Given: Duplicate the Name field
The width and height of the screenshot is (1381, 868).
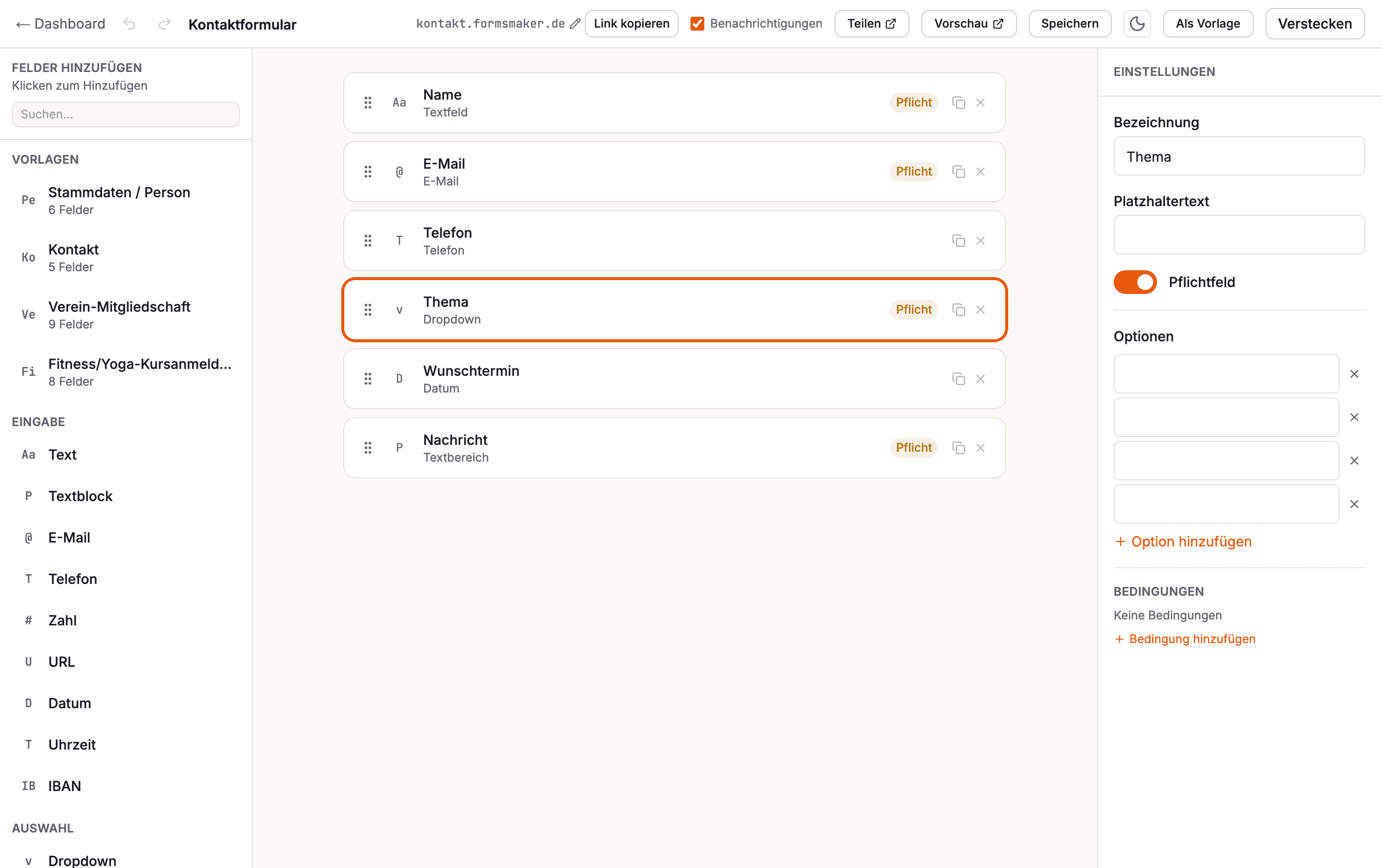Looking at the screenshot, I should click(x=958, y=103).
